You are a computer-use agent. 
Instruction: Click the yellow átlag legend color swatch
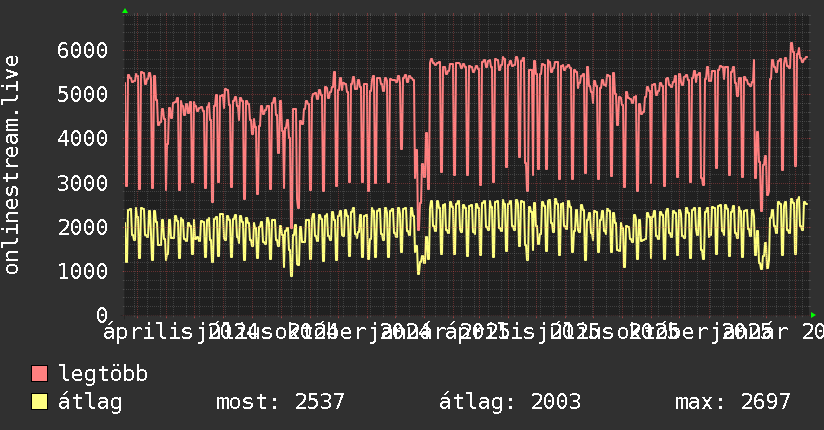click(x=39, y=402)
